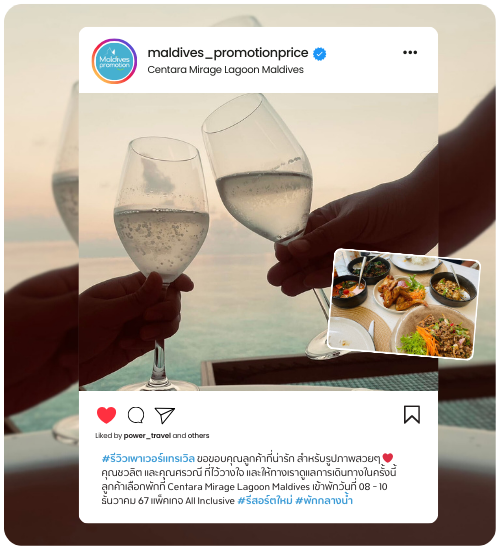
Task: Open the food dishes inset thumbnail
Action: point(404,304)
